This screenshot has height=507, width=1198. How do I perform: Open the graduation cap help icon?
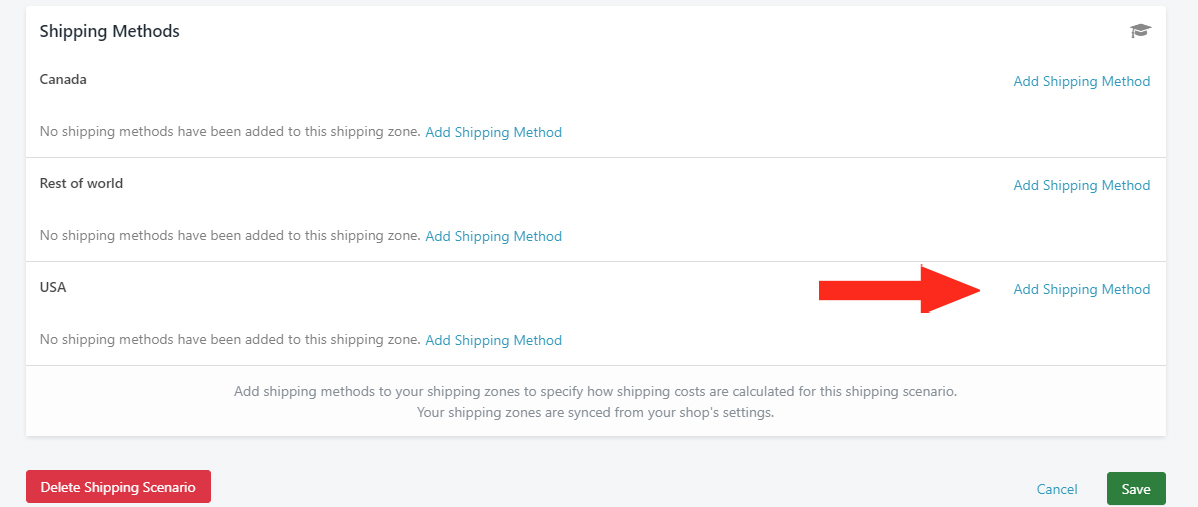tap(1140, 31)
